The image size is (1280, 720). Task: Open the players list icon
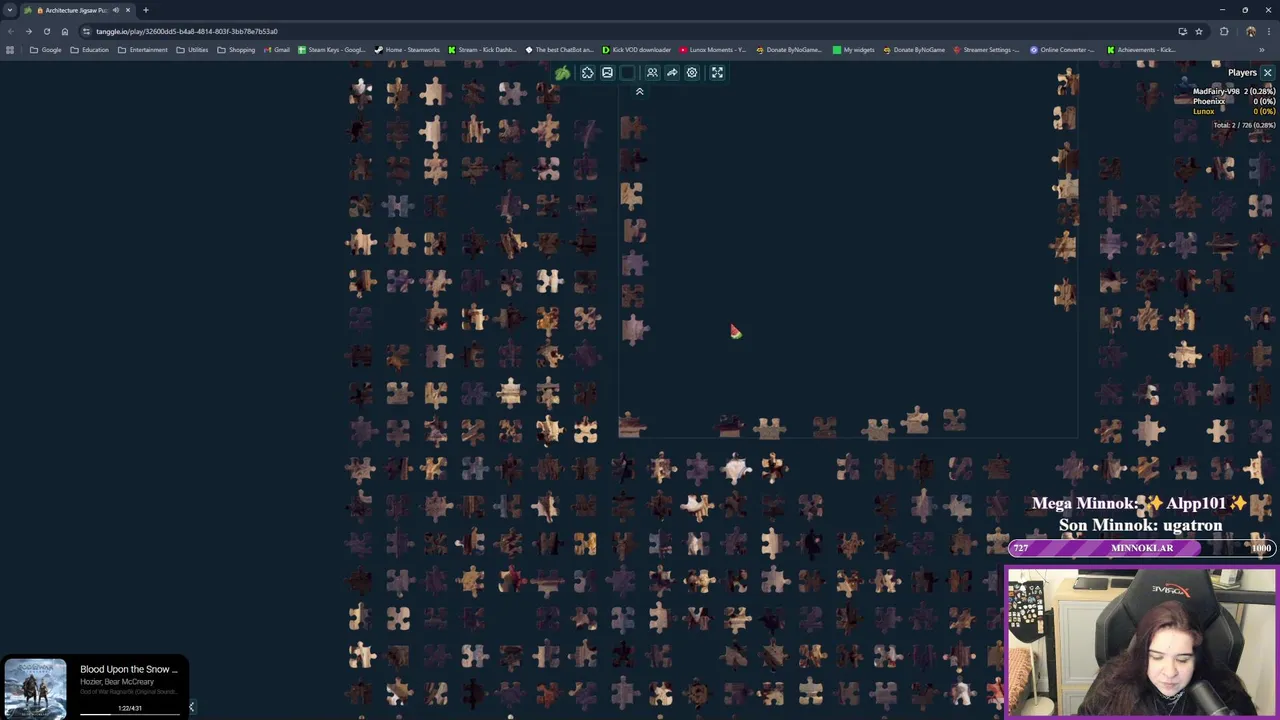(x=652, y=73)
